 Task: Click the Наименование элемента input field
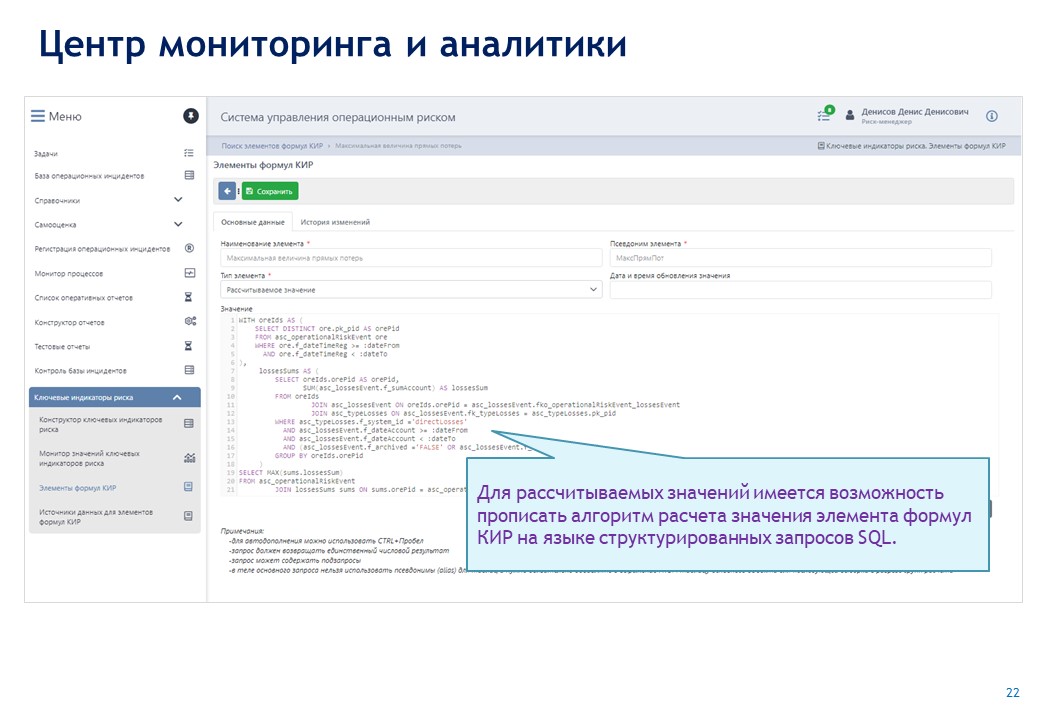(x=411, y=258)
